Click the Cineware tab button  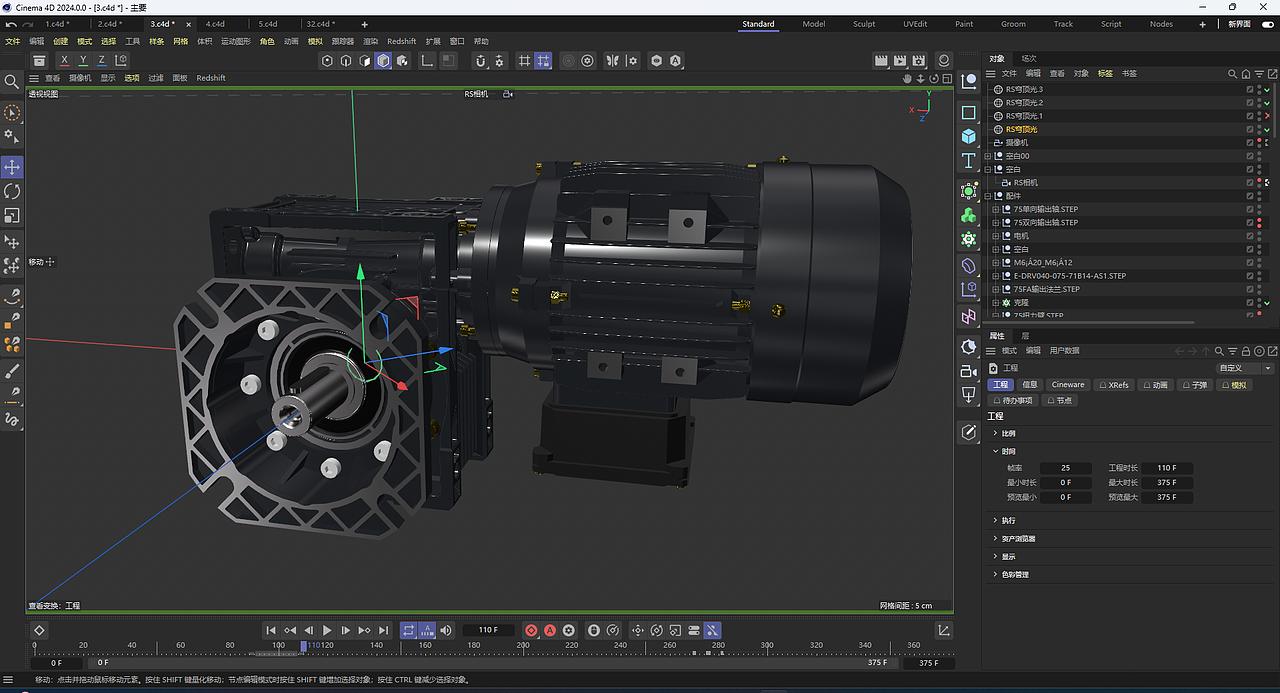[1067, 385]
